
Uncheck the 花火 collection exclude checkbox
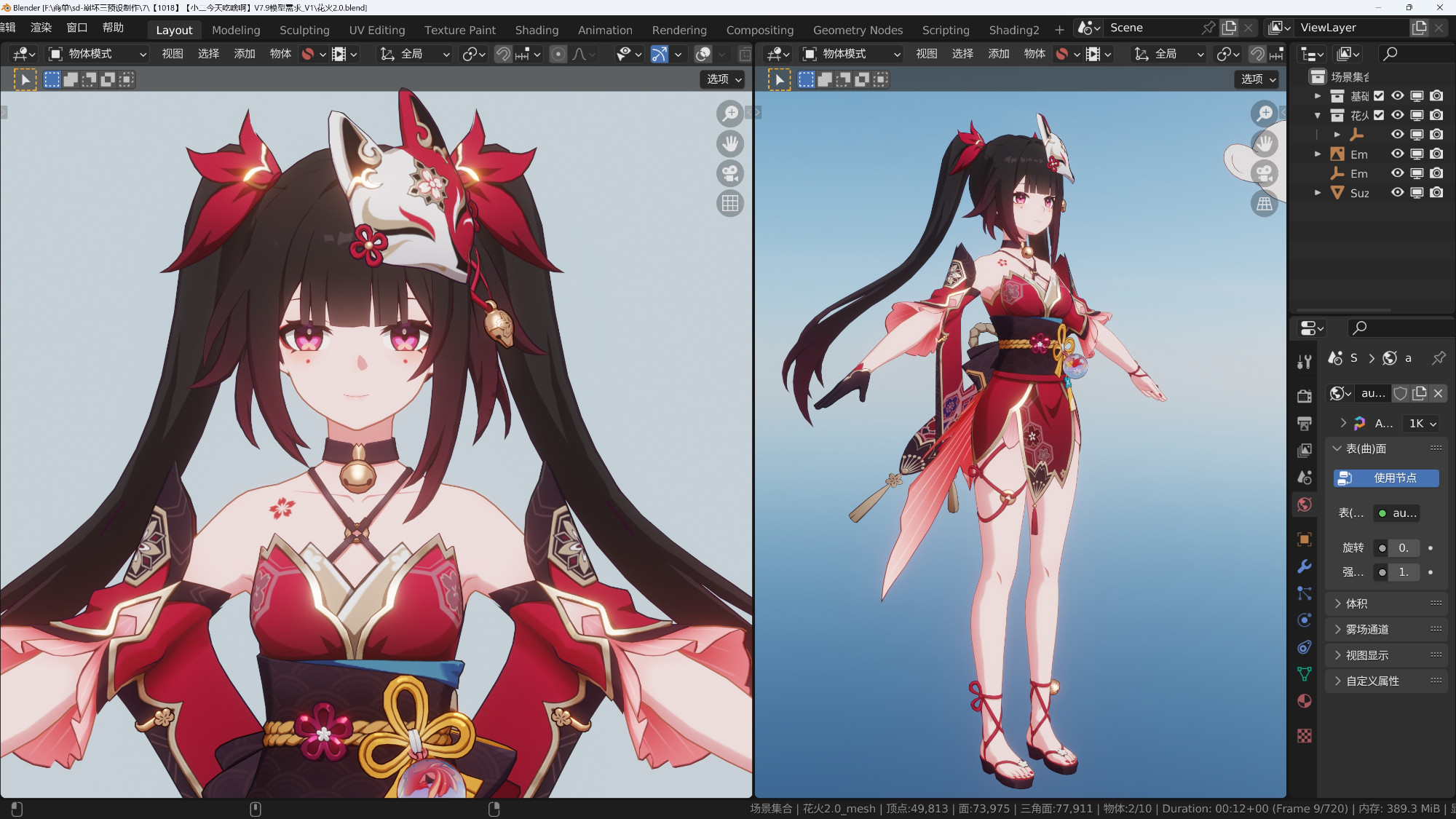[1379, 115]
